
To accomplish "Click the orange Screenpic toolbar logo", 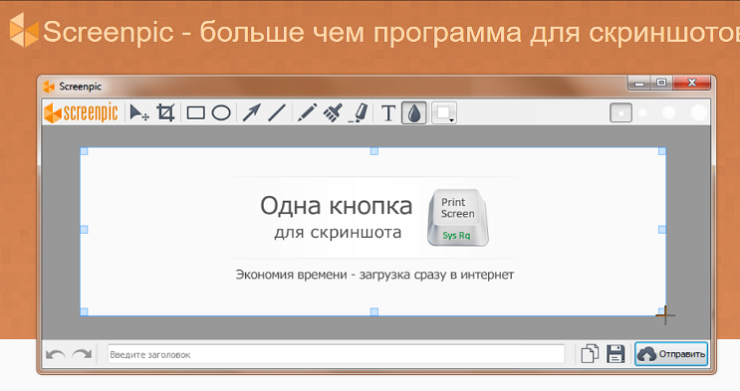I will (81, 113).
